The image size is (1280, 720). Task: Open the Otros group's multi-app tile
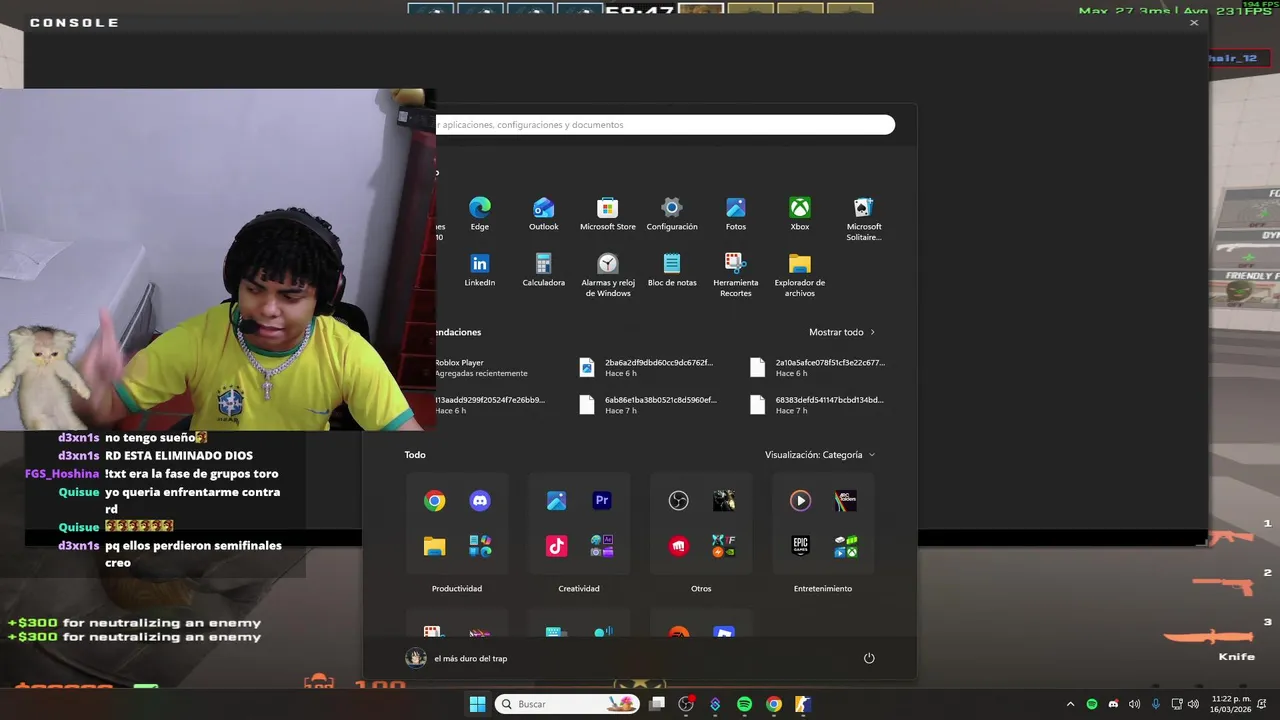click(724, 546)
